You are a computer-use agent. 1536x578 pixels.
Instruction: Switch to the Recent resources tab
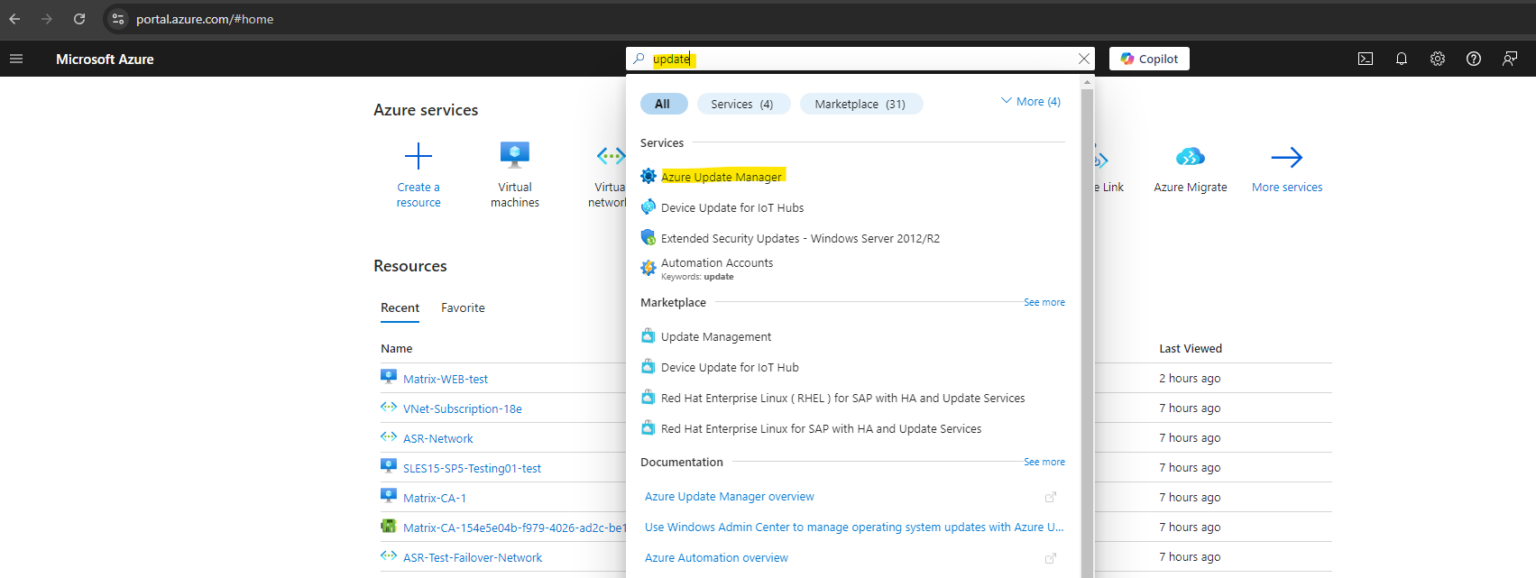pos(400,307)
